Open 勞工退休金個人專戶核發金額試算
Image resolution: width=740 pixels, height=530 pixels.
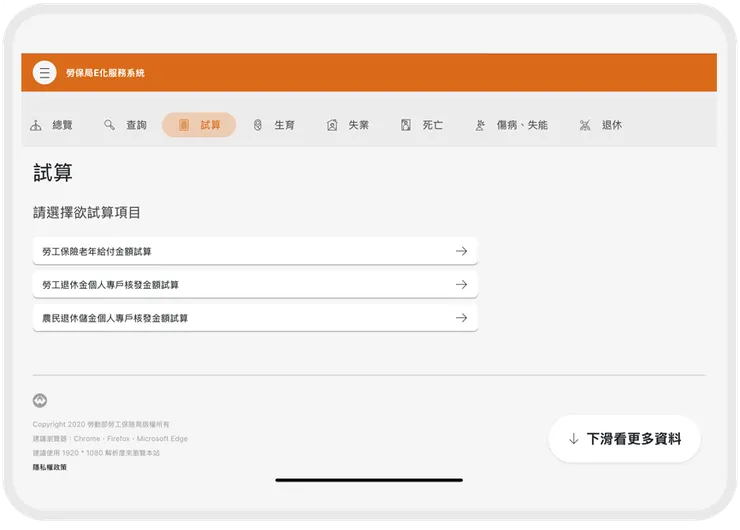[255, 285]
